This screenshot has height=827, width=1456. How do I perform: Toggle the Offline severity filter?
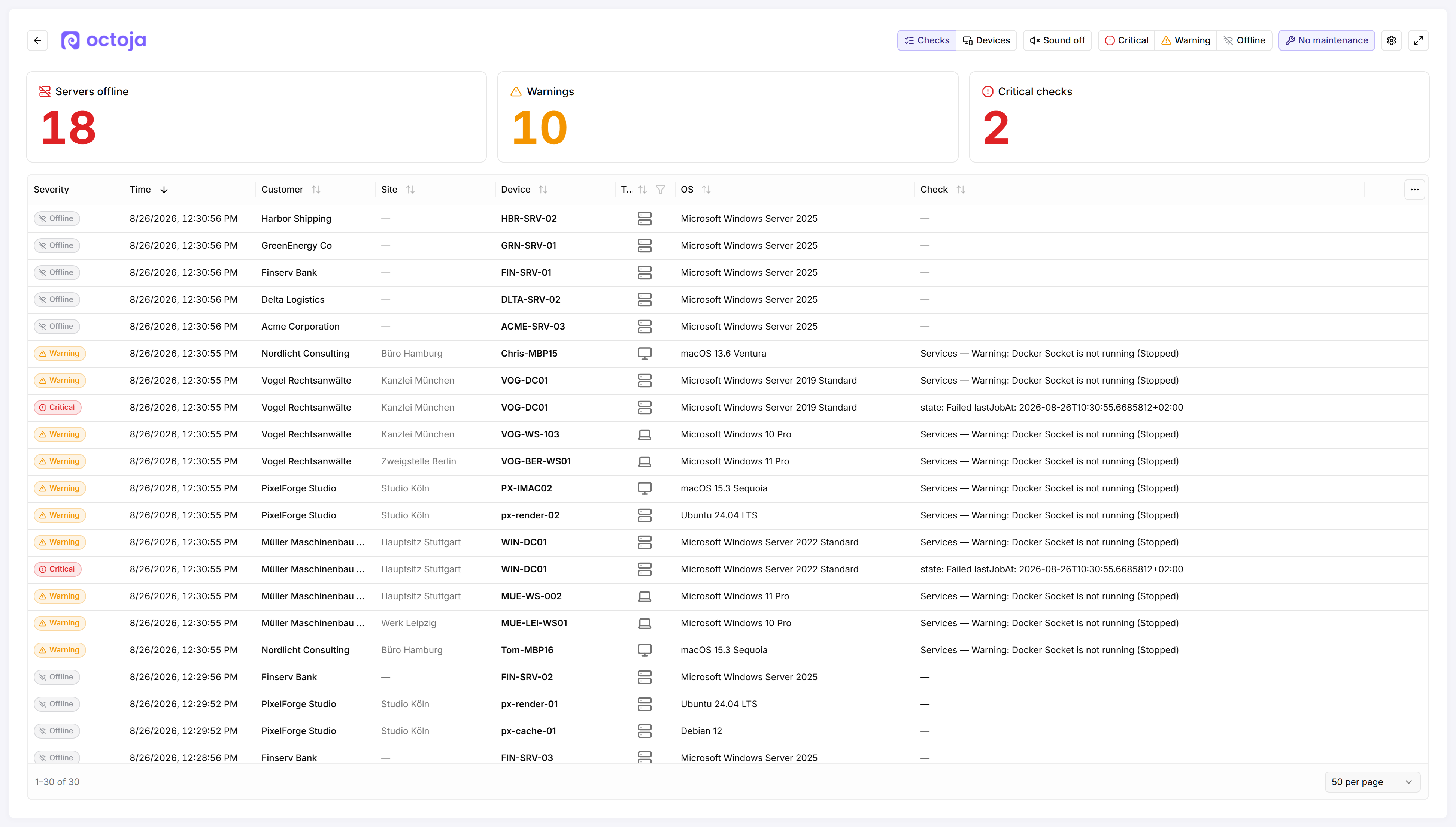(1244, 40)
